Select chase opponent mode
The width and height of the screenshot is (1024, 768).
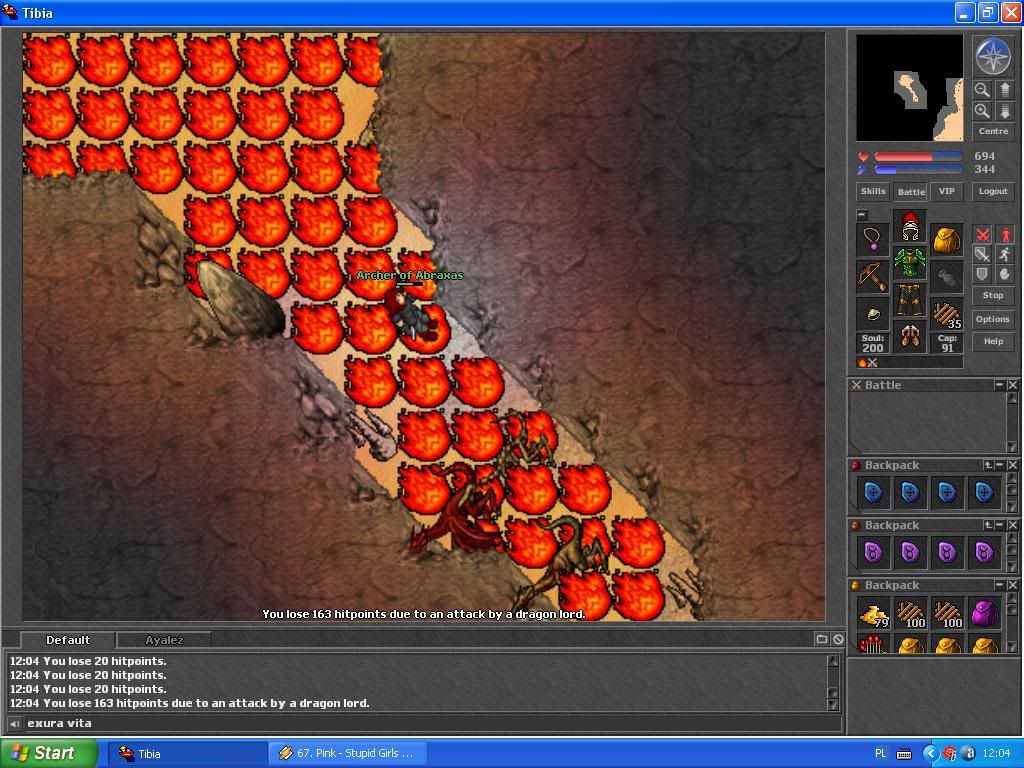1005,254
